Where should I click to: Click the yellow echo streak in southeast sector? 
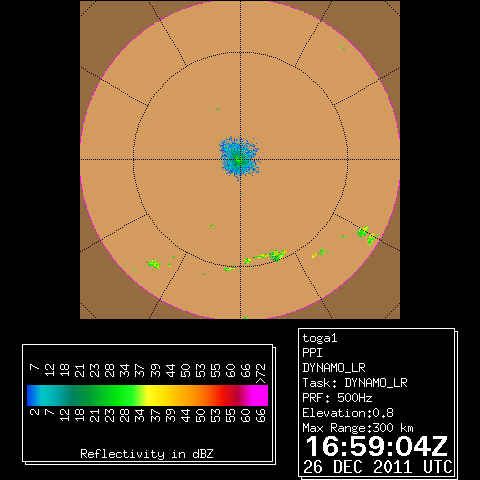point(320,253)
